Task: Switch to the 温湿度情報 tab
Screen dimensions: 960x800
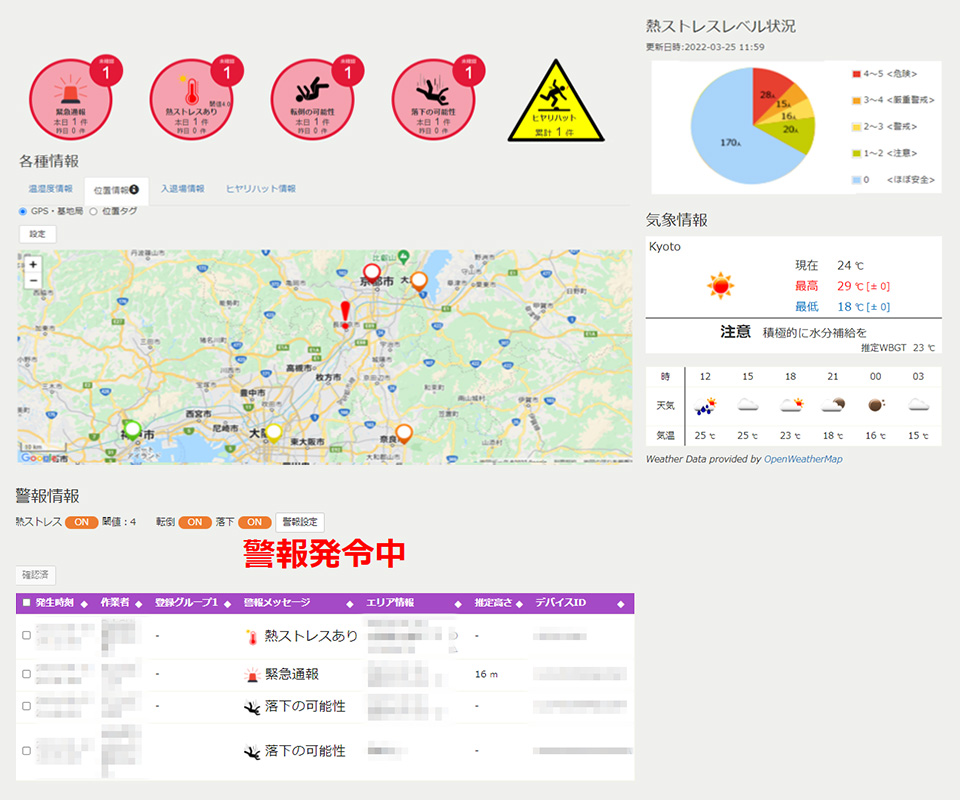Action: [x=50, y=188]
